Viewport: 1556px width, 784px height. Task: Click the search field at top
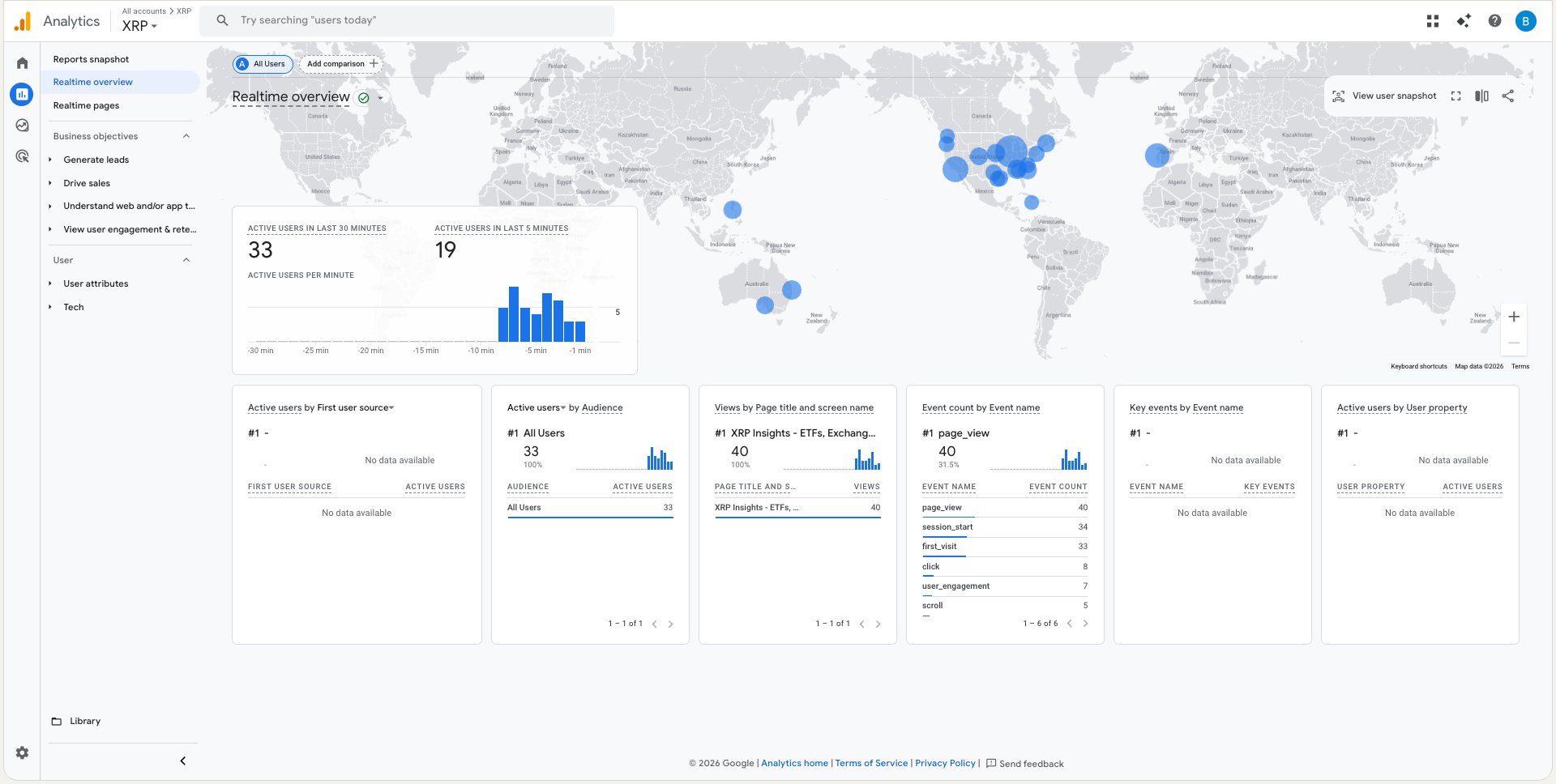[x=405, y=20]
